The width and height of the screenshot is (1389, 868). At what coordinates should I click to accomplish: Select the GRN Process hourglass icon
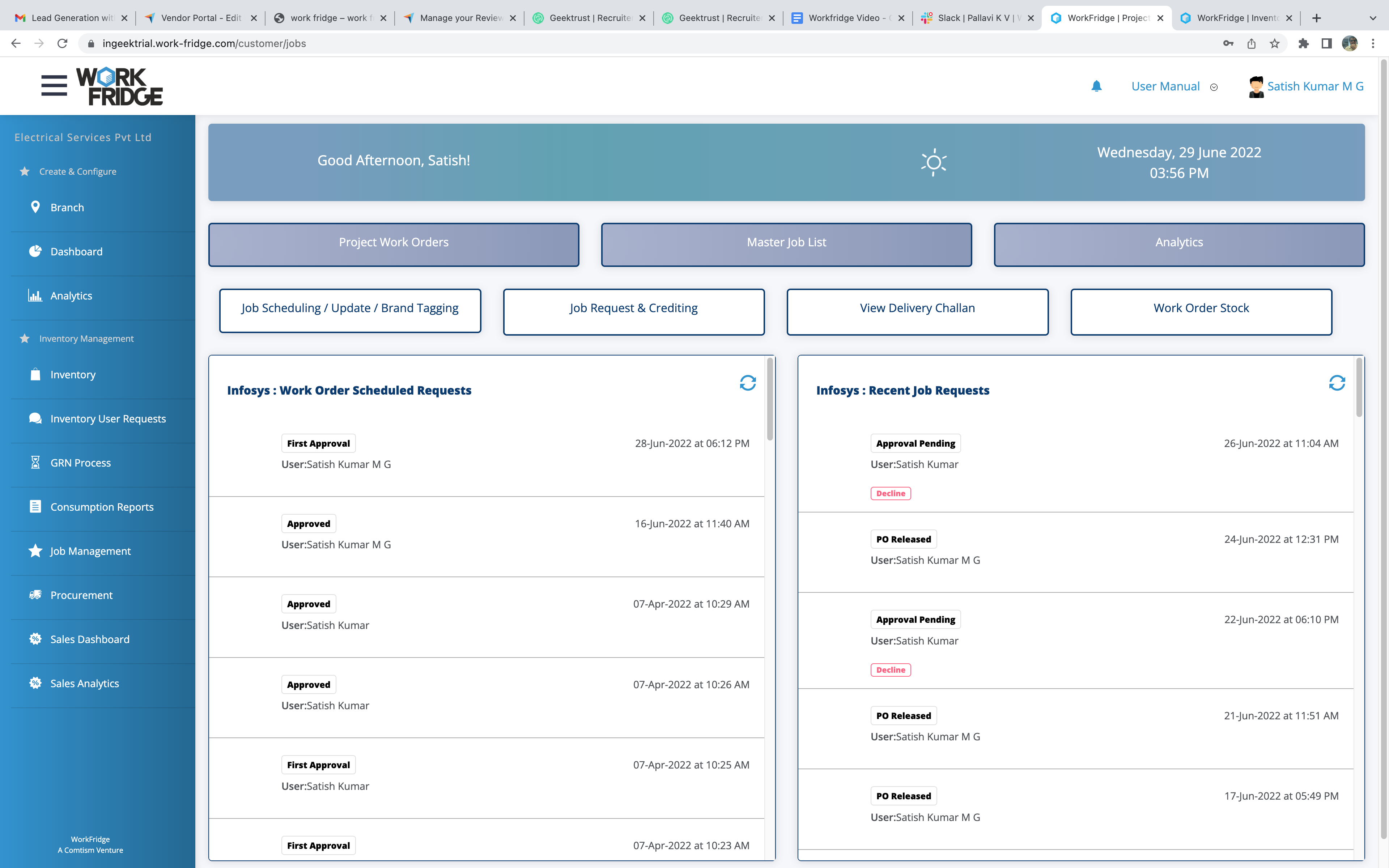pos(35,462)
